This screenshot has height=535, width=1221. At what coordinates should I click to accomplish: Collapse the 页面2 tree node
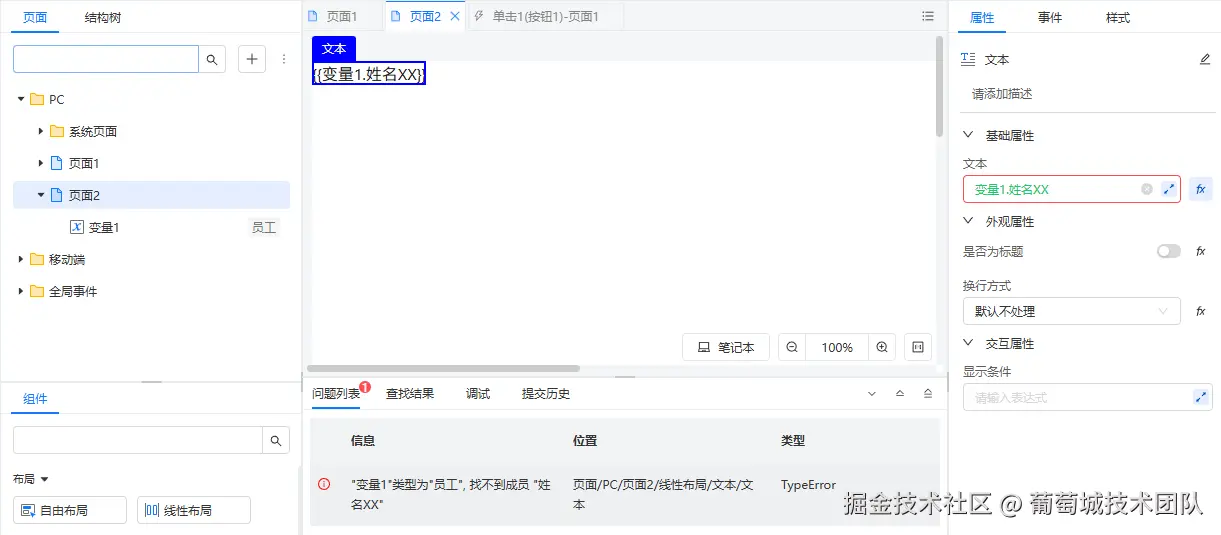(41, 195)
